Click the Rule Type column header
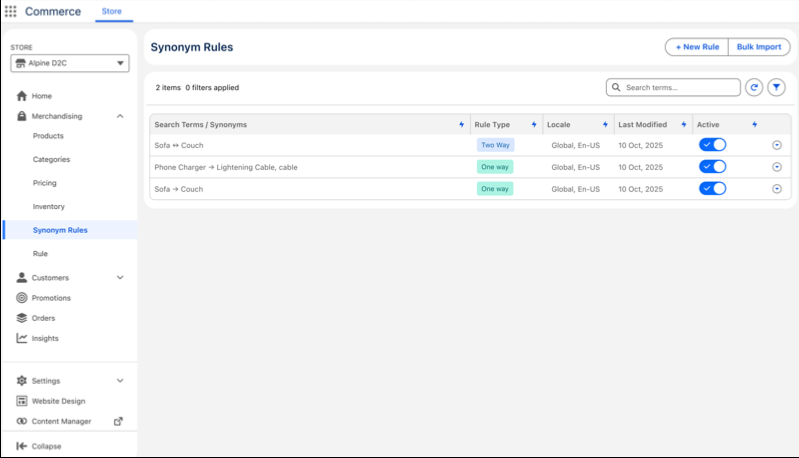The height and width of the screenshot is (458, 799). click(492, 124)
